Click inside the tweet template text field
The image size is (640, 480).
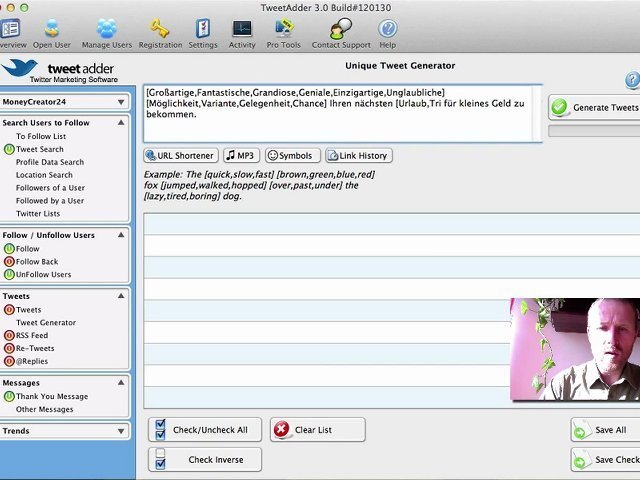pos(342,113)
